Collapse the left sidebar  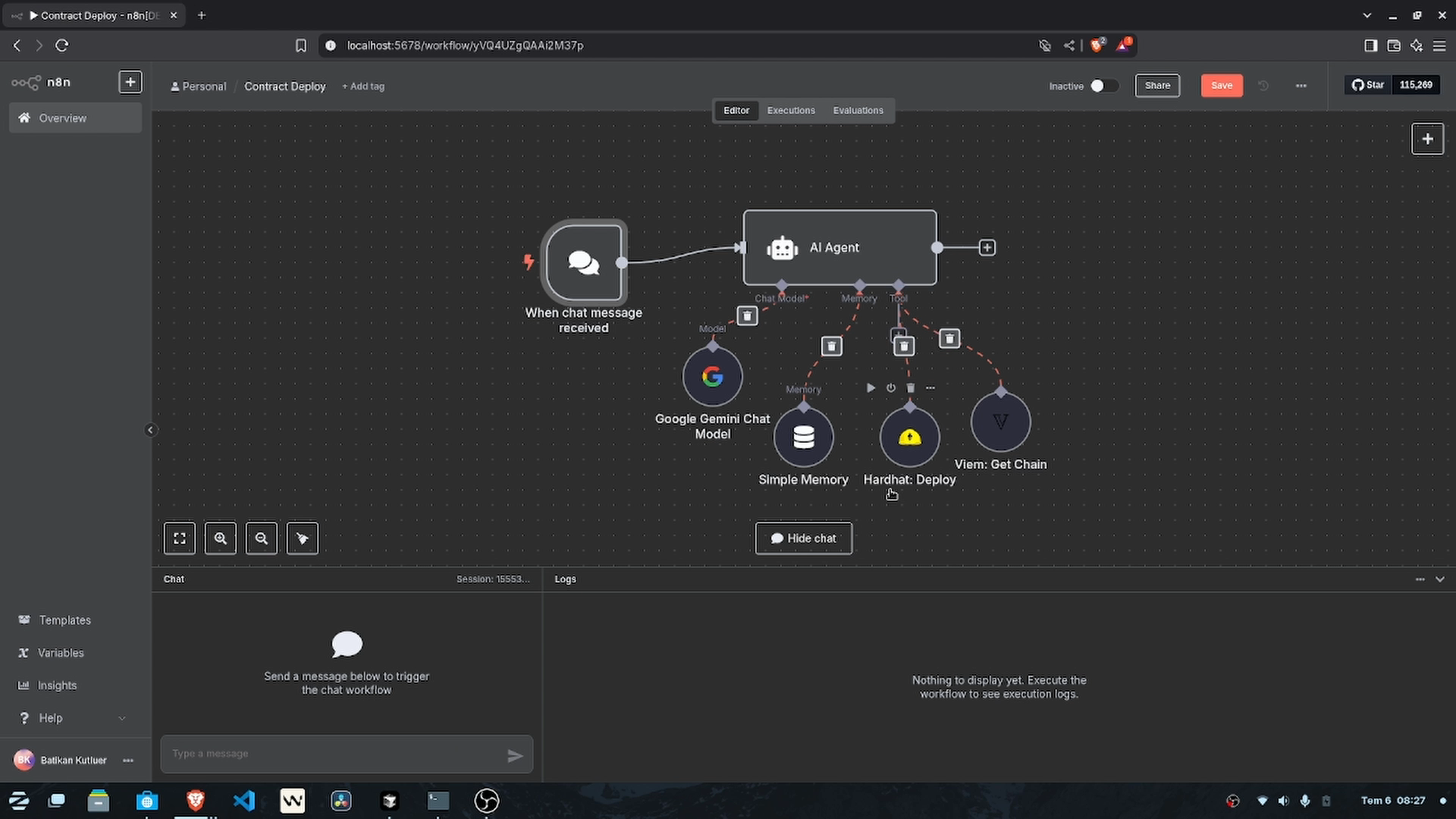(x=151, y=429)
